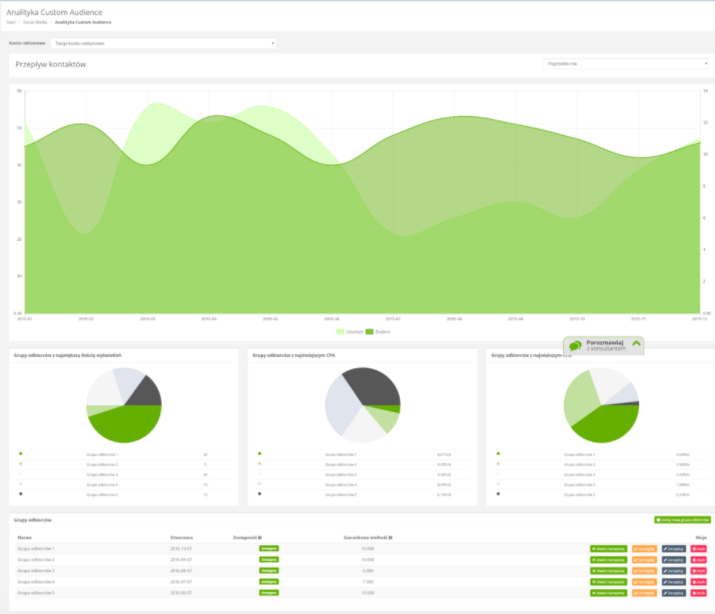Image resolution: width=715 pixels, height=614 pixels.
Task: Go to Start in the breadcrumb
Action: [x=10, y=21]
